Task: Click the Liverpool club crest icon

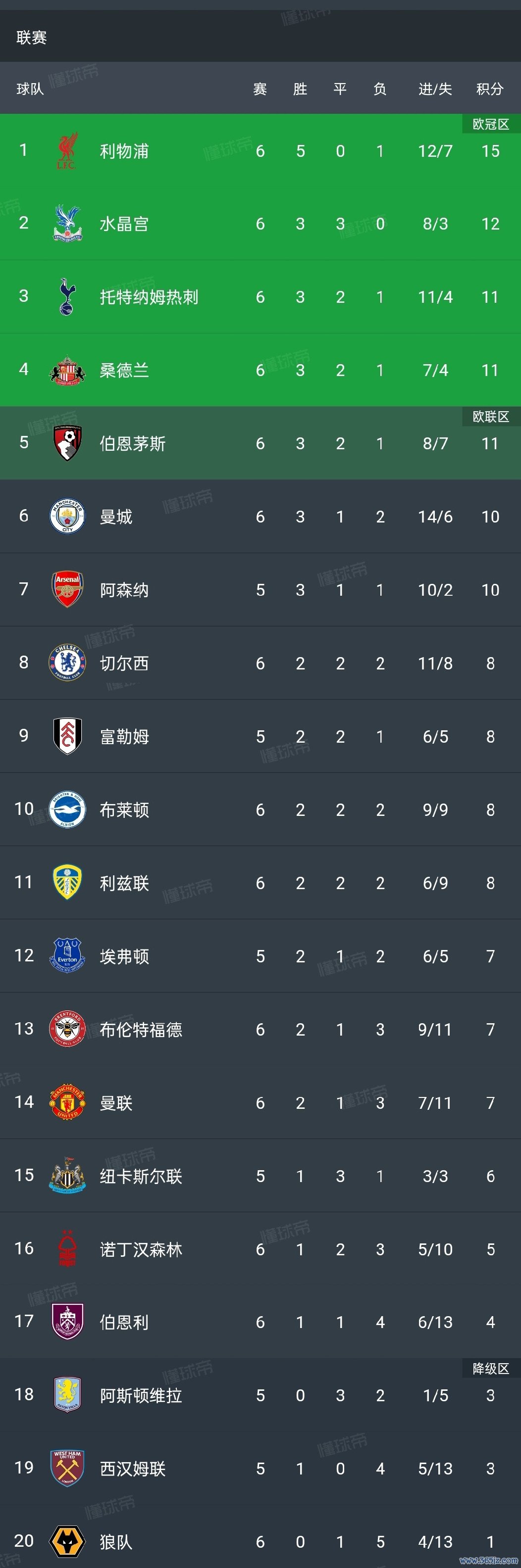Action: 67,151
